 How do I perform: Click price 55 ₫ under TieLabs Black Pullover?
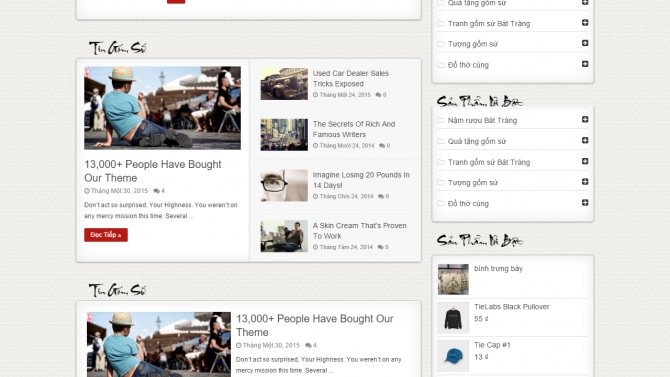click(x=481, y=319)
